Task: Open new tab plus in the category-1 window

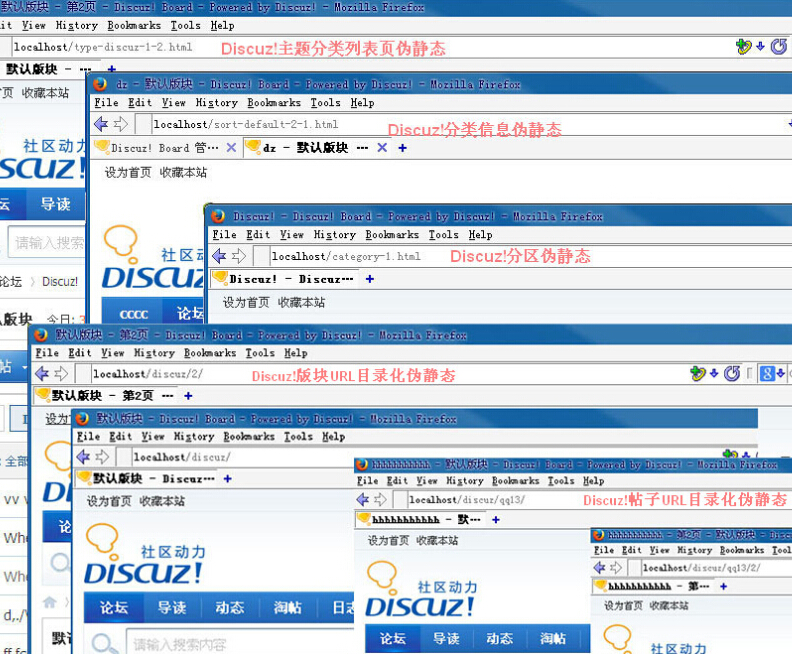Action: click(370, 279)
